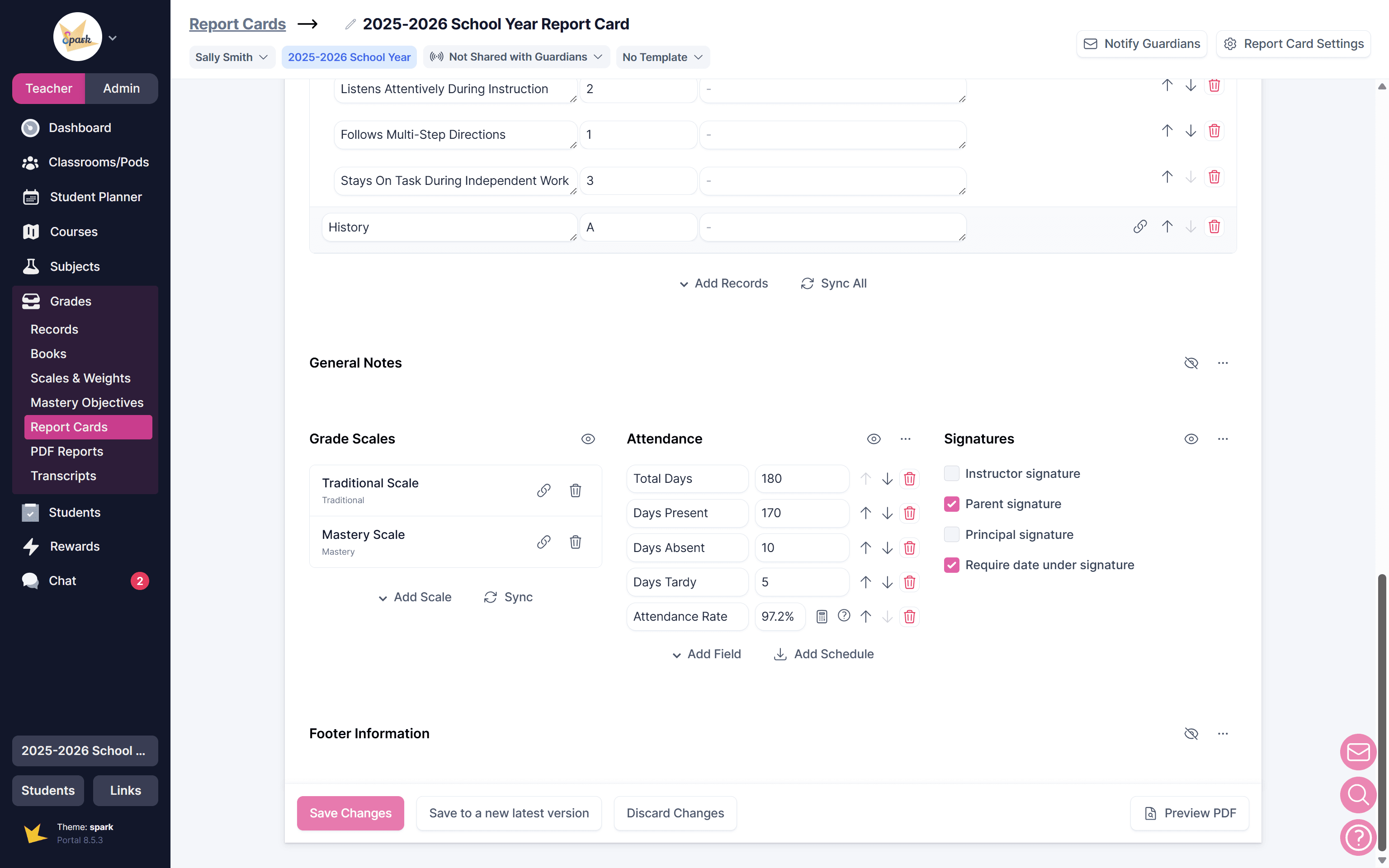This screenshot has width=1389, height=868.
Task: Switch to the Admin tab
Action: [121, 89]
